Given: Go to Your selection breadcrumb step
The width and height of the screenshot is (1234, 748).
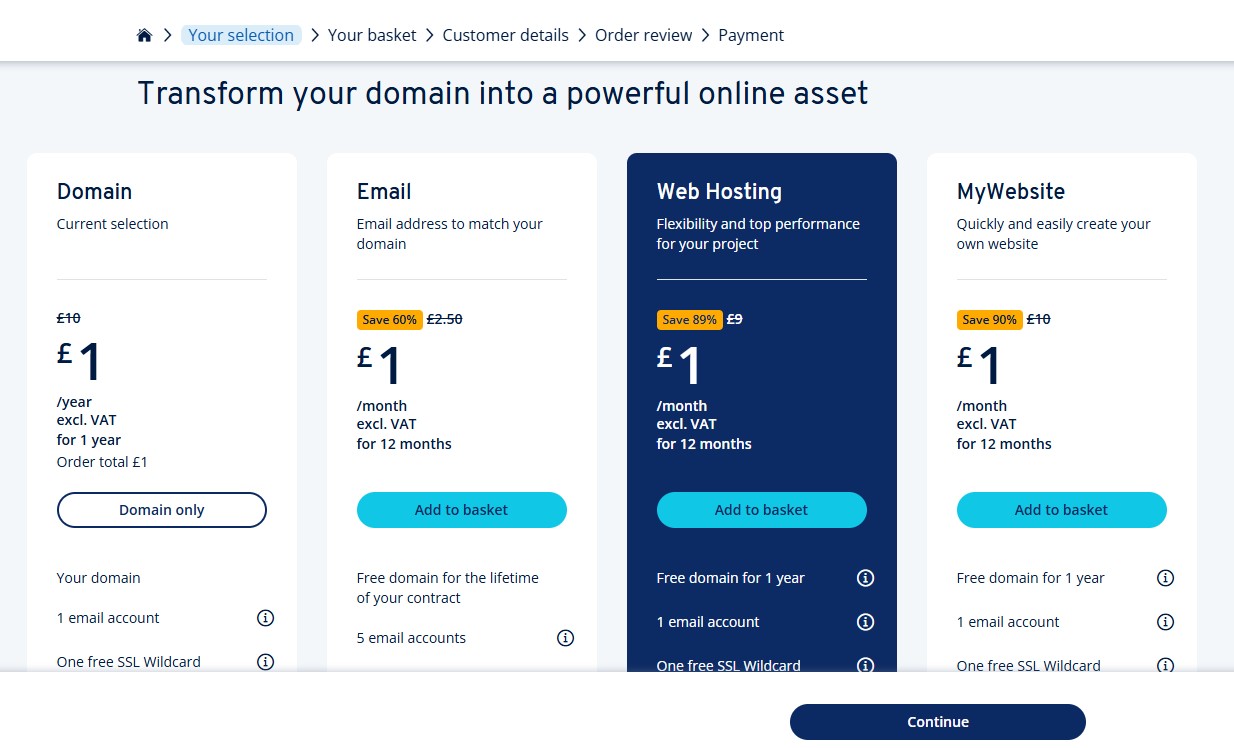Looking at the screenshot, I should (241, 35).
